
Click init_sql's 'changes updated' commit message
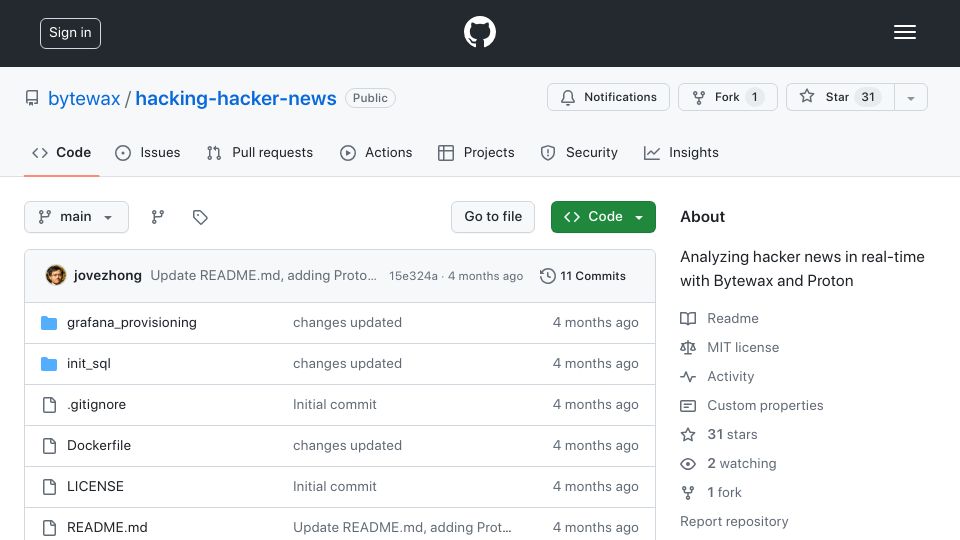(x=347, y=364)
